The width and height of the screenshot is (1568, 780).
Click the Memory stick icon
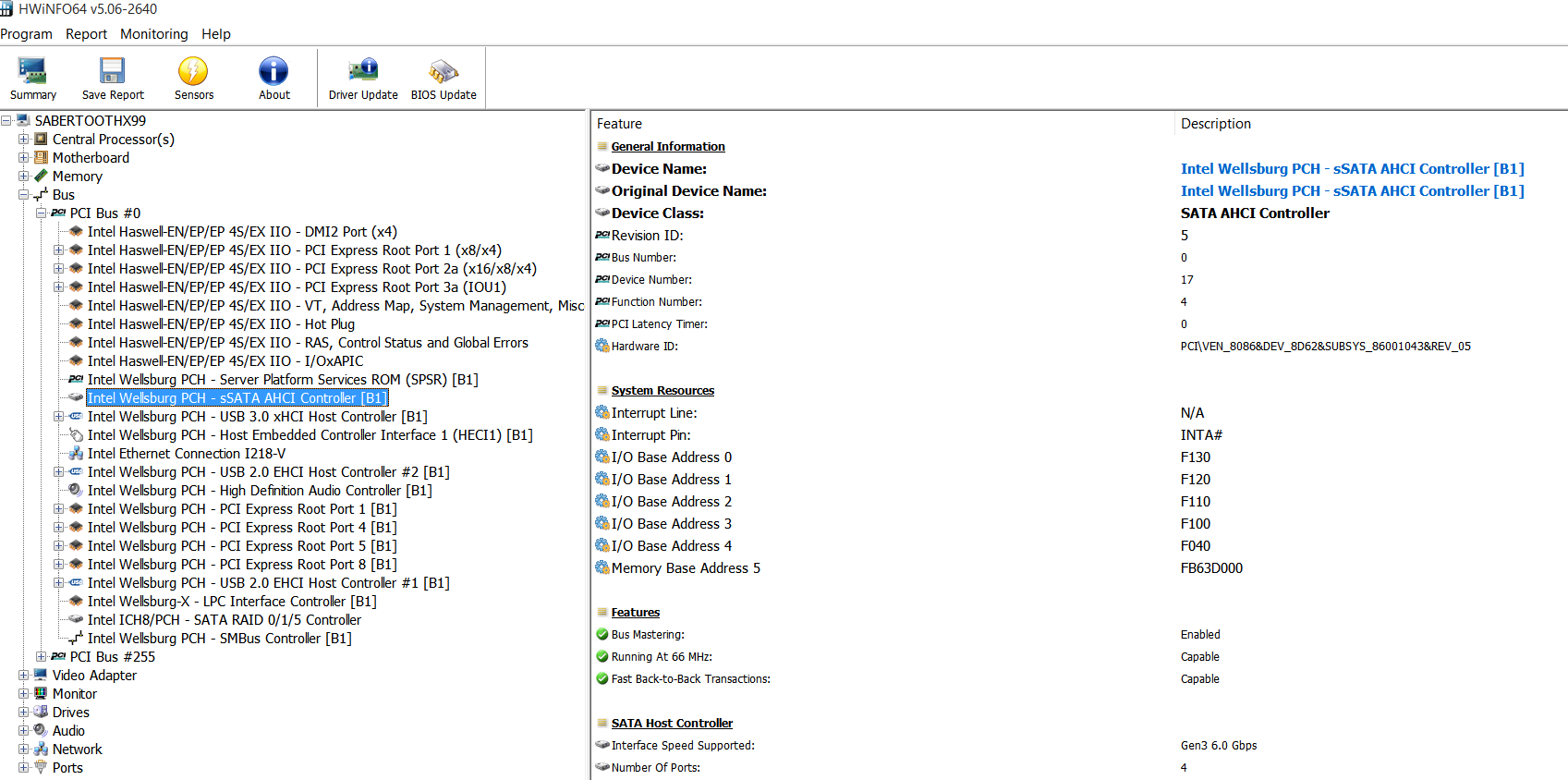[41, 177]
